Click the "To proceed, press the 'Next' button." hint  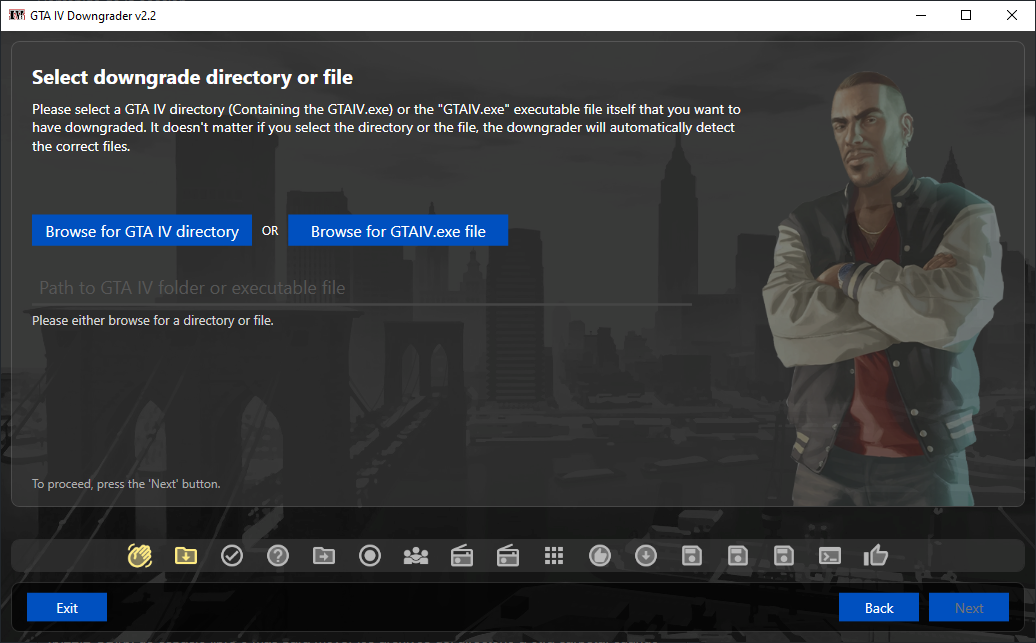(126, 484)
